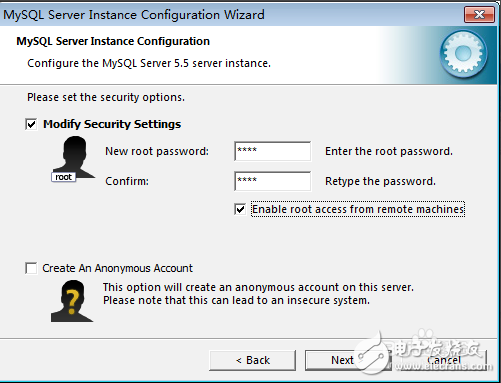
Task: Close the MySQL Configuration Wizard window
Action: pos(479,15)
